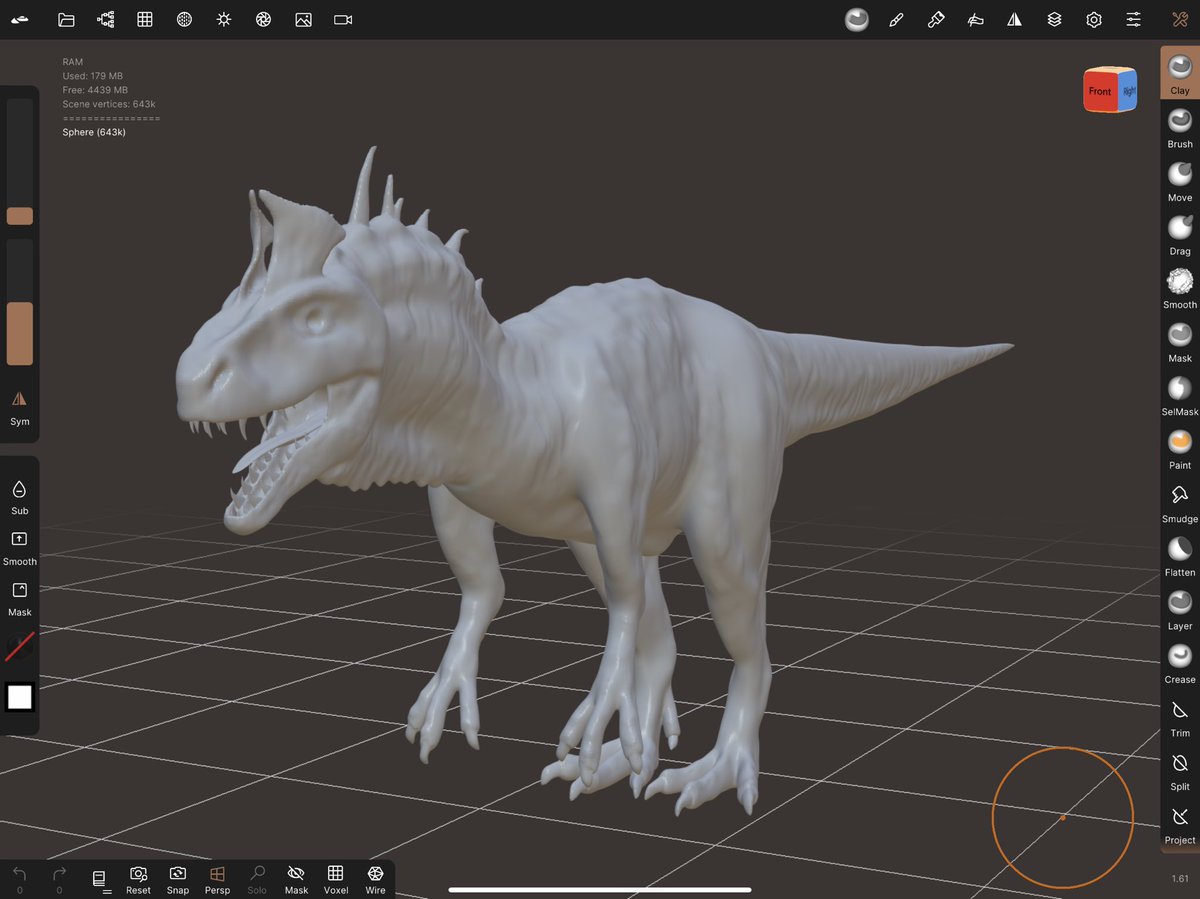Click the Sphere (643k) object label

click(94, 132)
